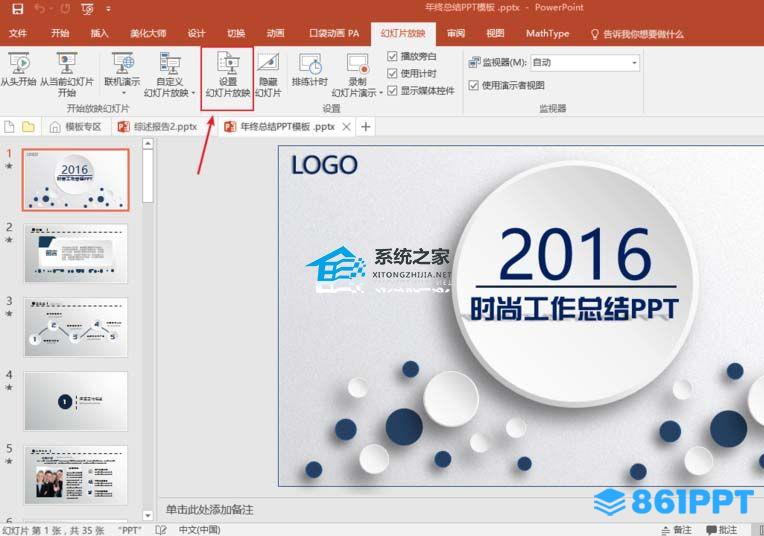The height and width of the screenshot is (536, 764).
Task: Toggle 使用演示者视图 checkbox
Action: click(x=473, y=85)
